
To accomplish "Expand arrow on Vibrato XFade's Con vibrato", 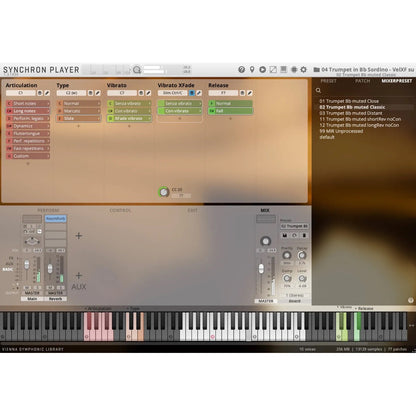I will coord(200,111).
